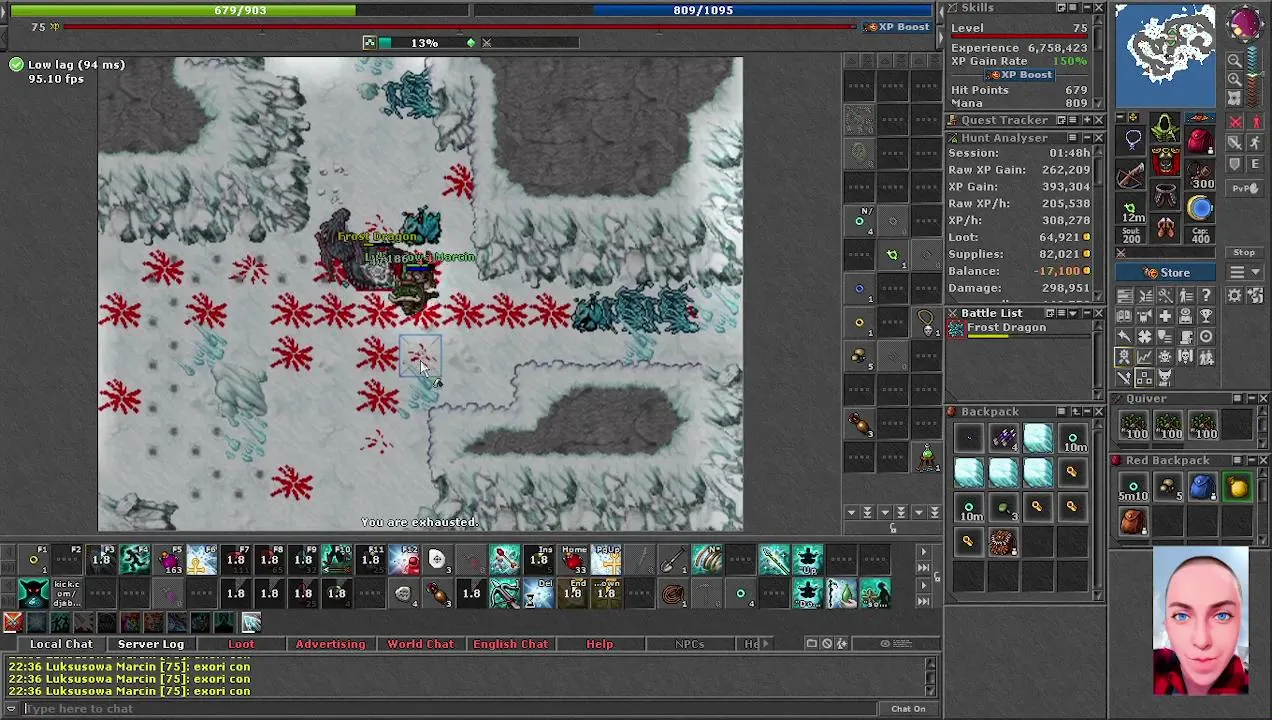Click the blue orb equipment slot
This screenshot has height=720, width=1272.
pos(1200,208)
